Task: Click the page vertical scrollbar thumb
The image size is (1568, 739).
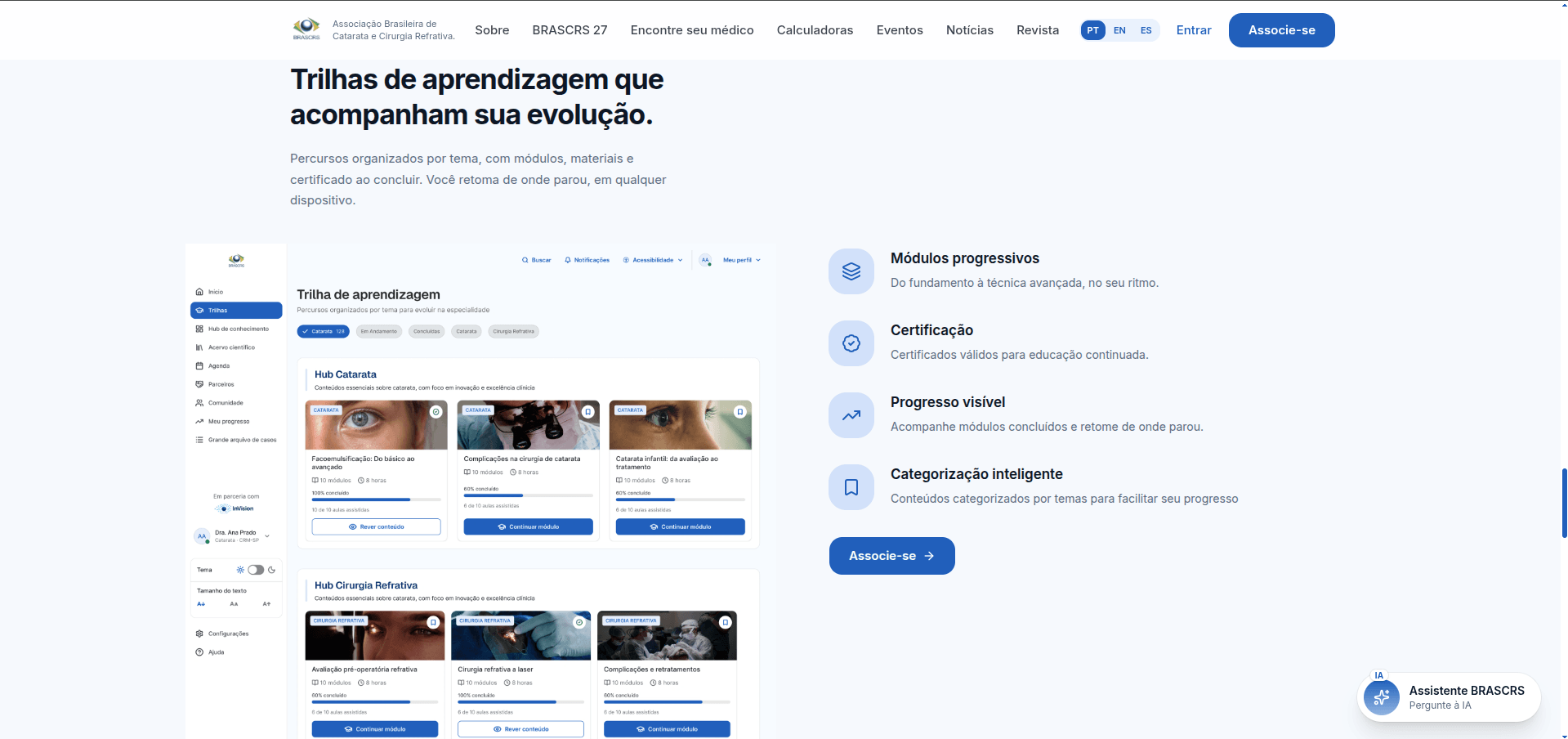Action: coord(1564,503)
